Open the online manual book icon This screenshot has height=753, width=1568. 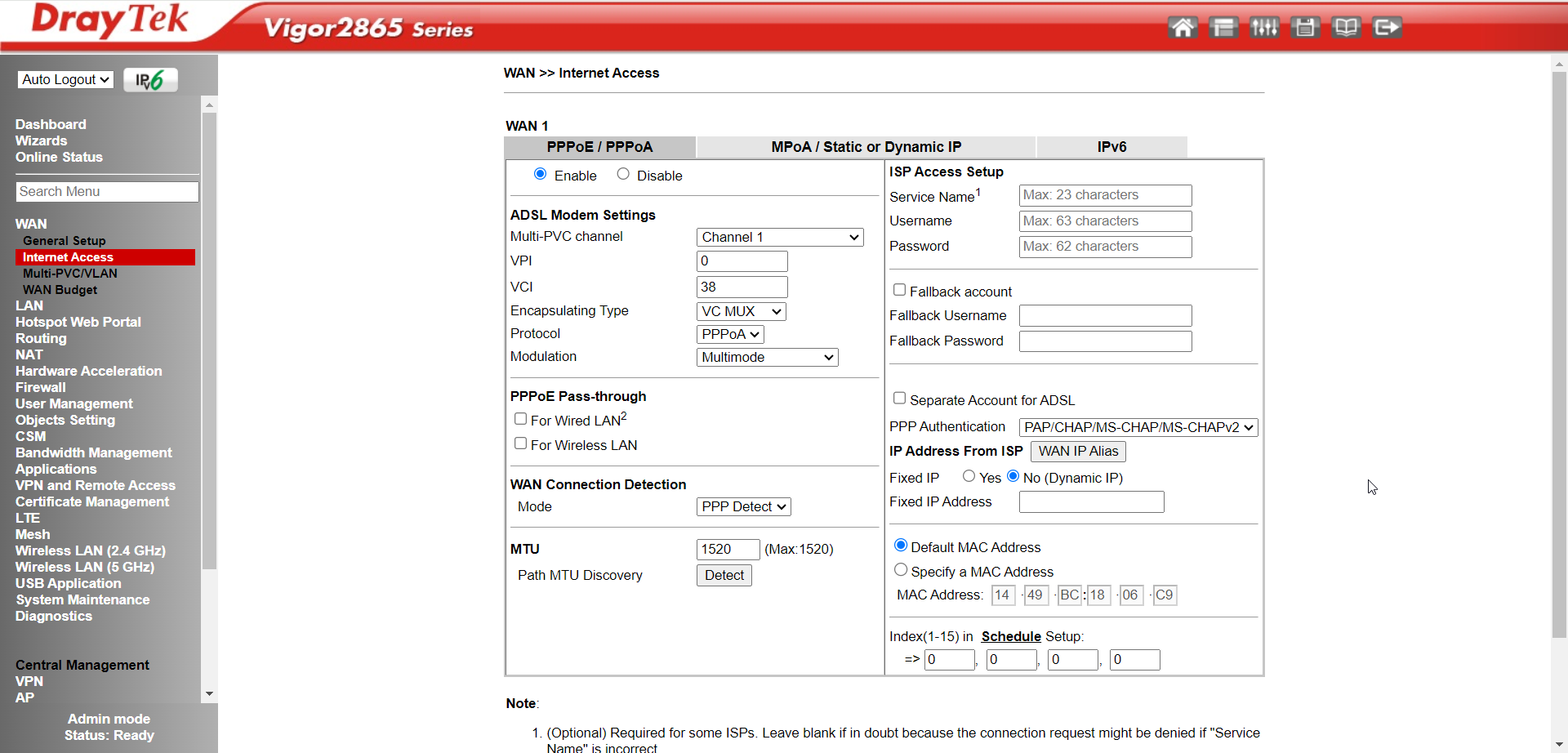(1346, 27)
